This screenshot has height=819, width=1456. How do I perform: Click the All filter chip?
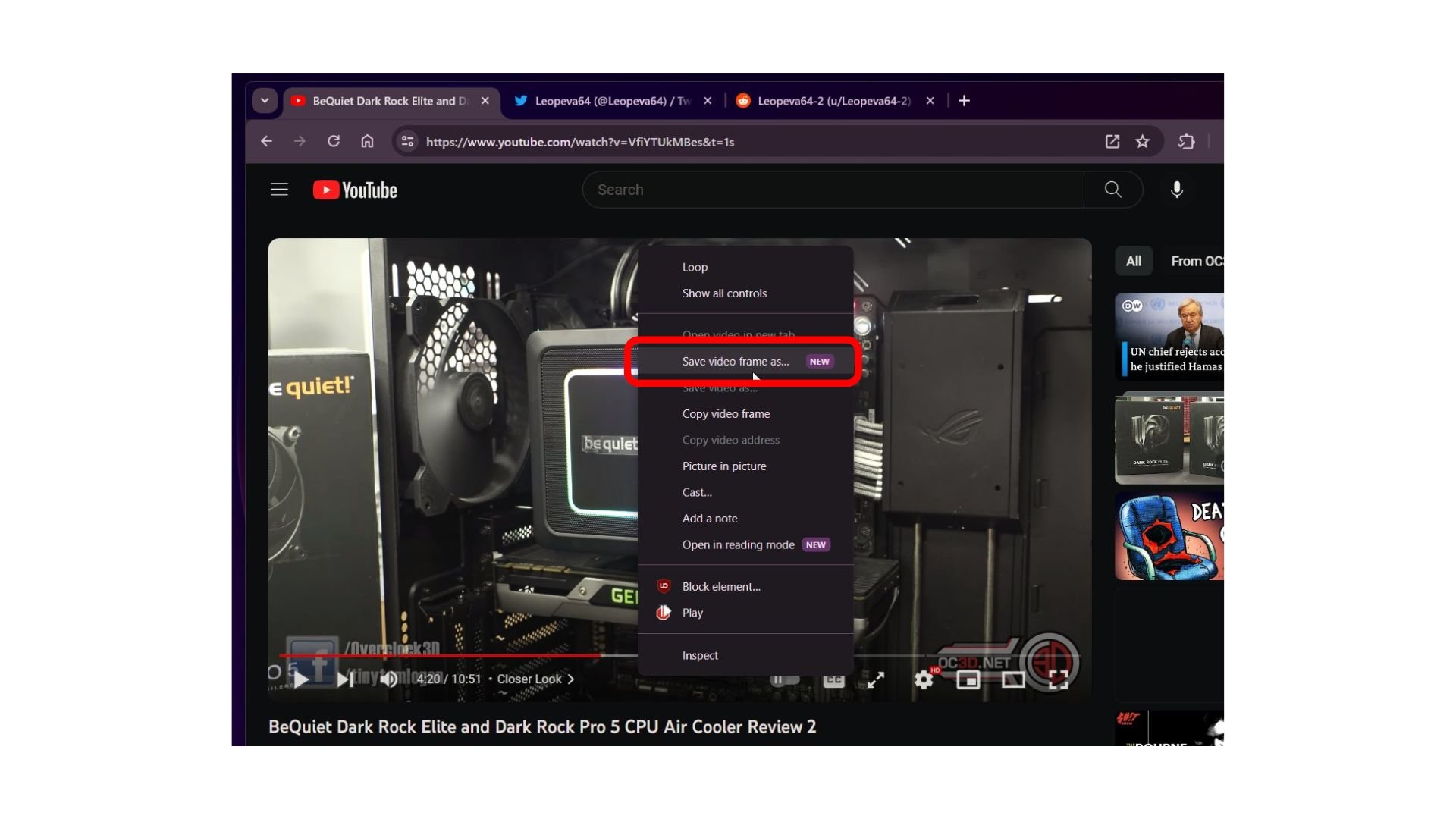(x=1133, y=261)
